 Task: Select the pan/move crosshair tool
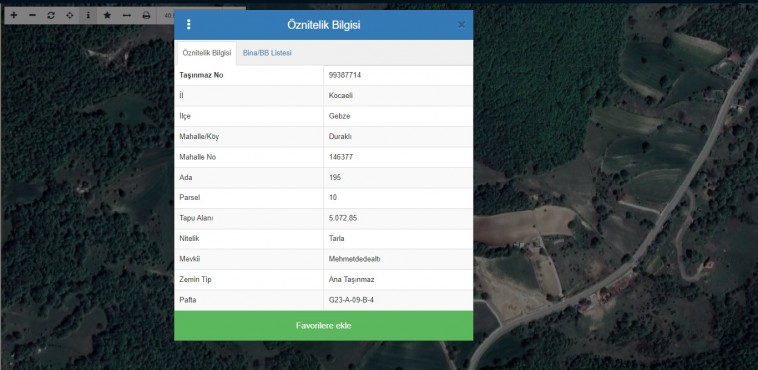70,15
